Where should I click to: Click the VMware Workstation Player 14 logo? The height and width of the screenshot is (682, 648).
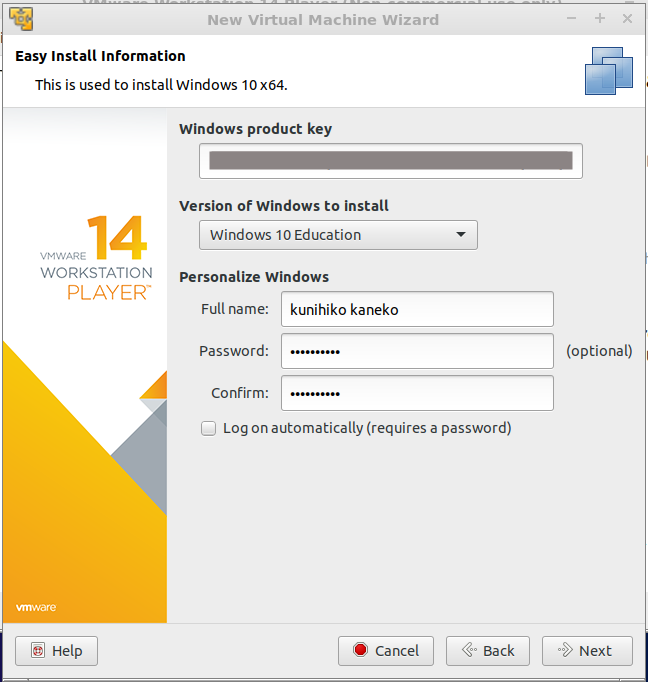[97, 258]
